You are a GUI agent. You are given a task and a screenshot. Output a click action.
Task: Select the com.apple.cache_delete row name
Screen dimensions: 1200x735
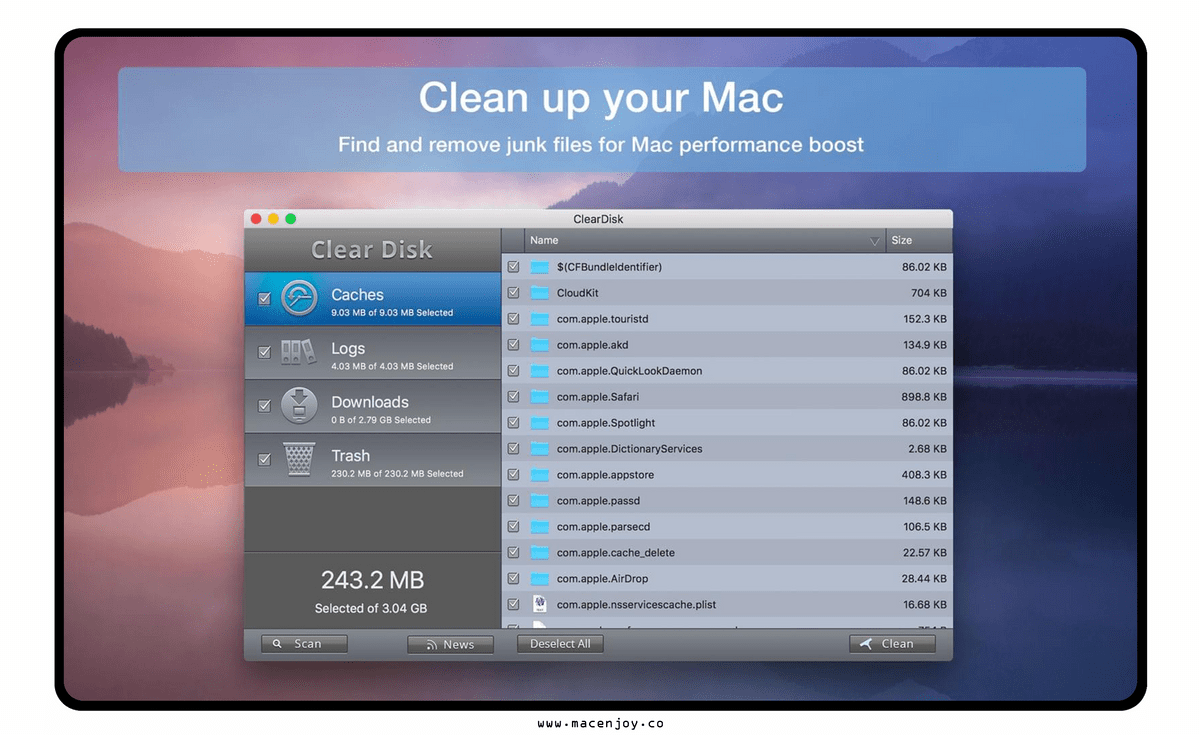(x=616, y=553)
